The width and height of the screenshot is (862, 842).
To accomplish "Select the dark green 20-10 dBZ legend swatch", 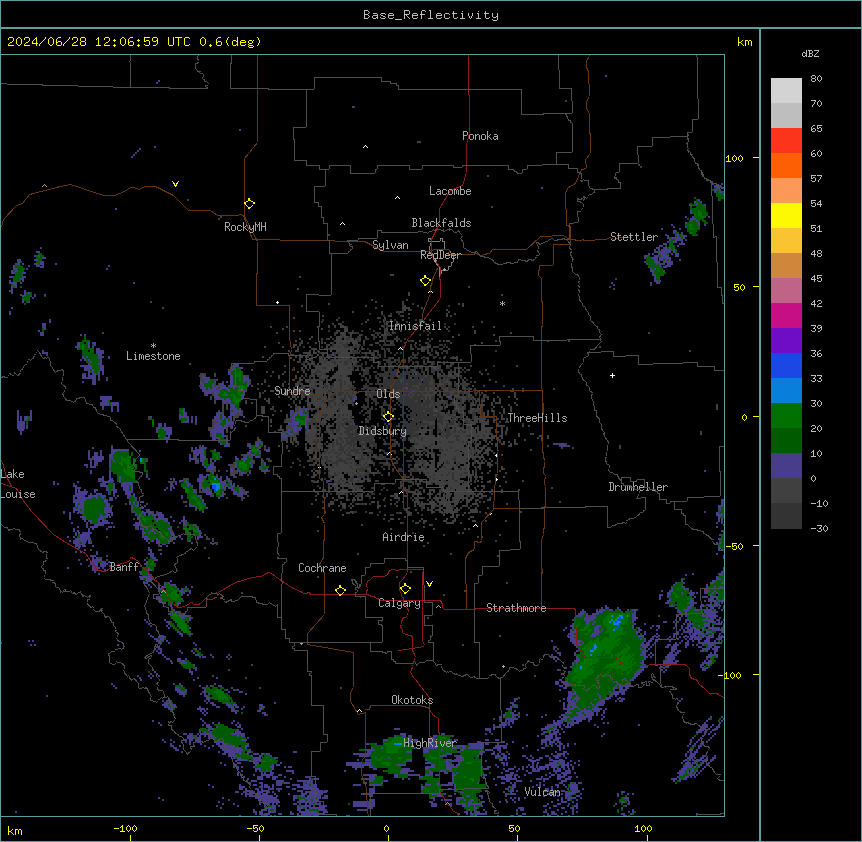I will click(786, 440).
